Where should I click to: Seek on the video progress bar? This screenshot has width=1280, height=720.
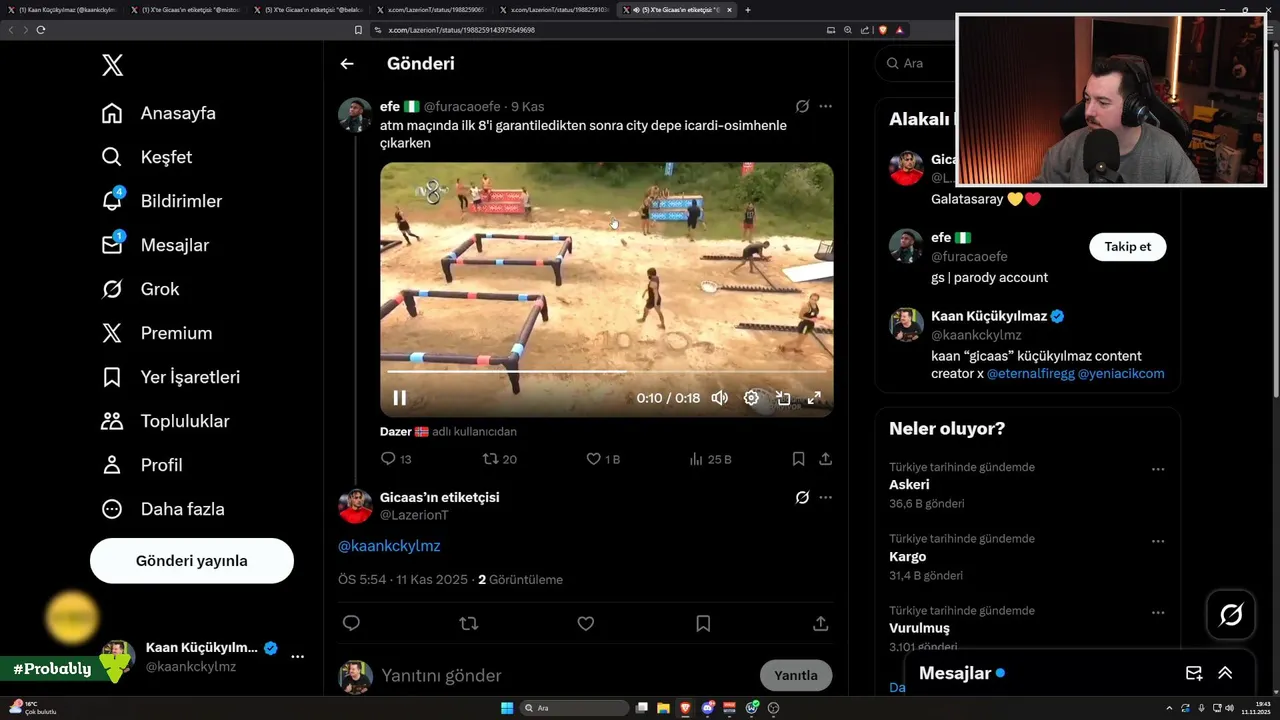[606, 372]
